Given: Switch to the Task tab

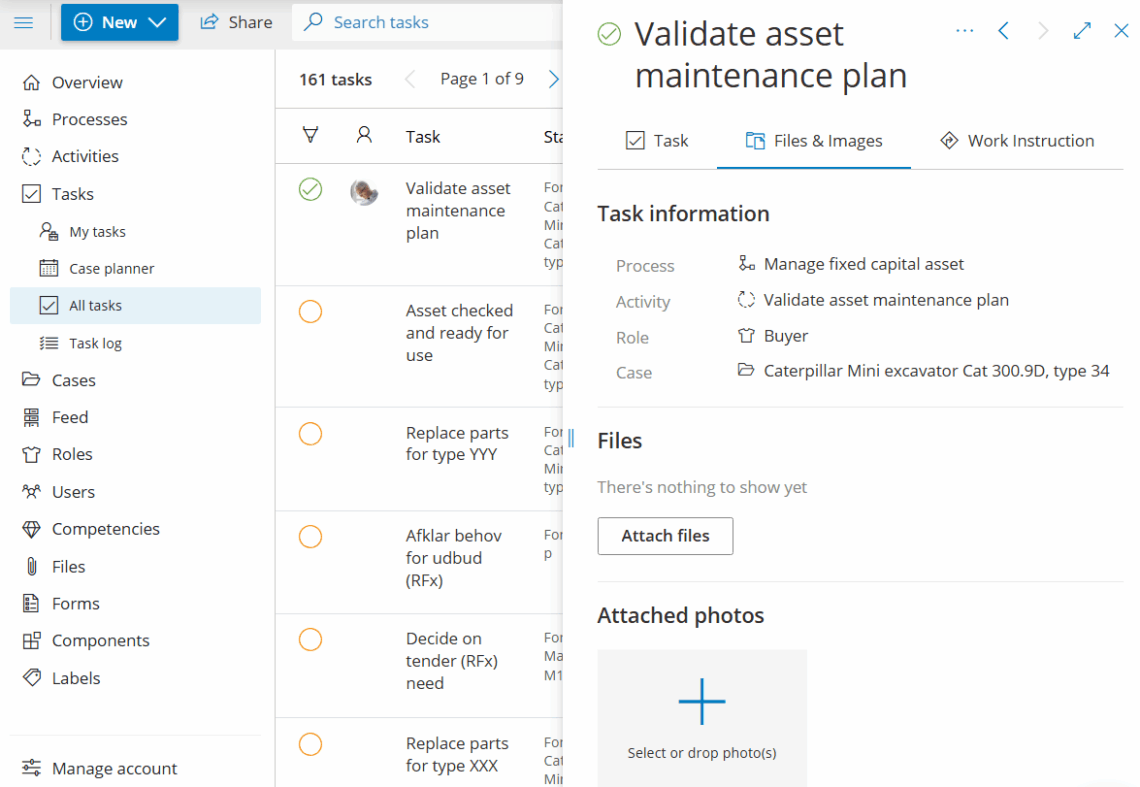Looking at the screenshot, I should pyautogui.click(x=657, y=141).
